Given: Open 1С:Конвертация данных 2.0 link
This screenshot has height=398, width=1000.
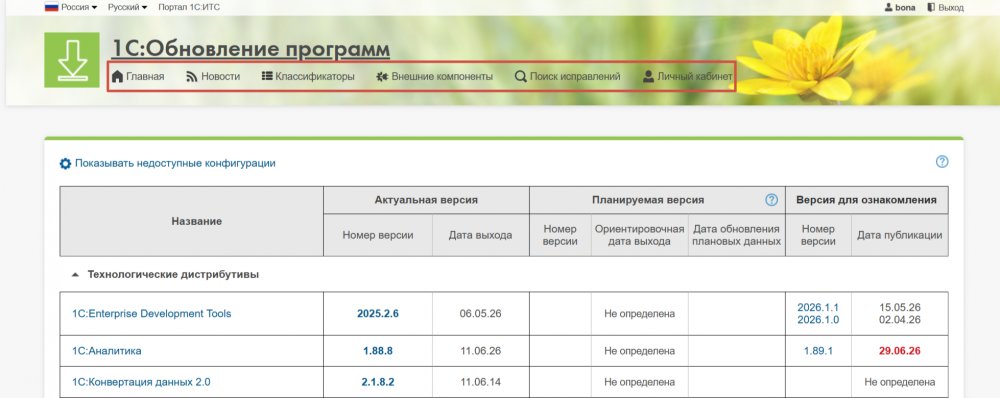Looking at the screenshot, I should [x=141, y=382].
